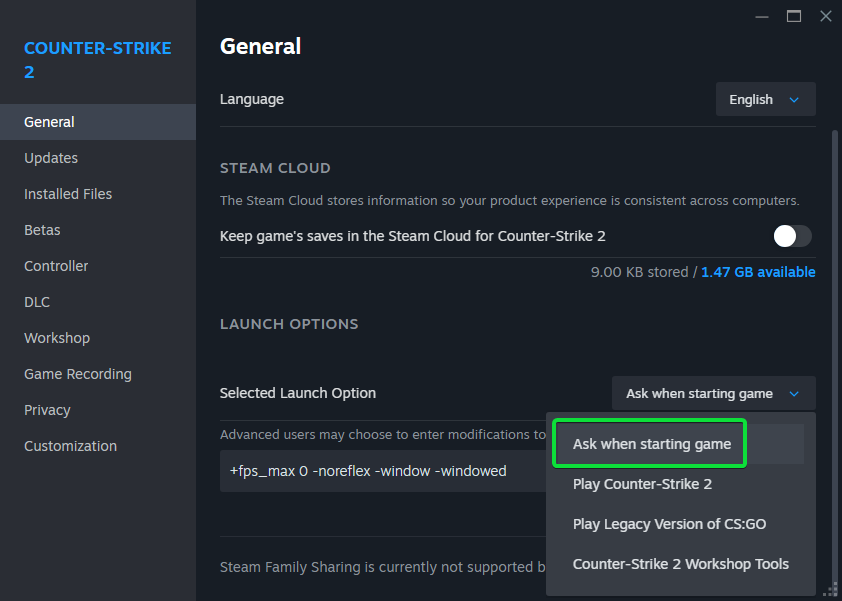
Task: Open Controller settings page
Action: [x=56, y=266]
